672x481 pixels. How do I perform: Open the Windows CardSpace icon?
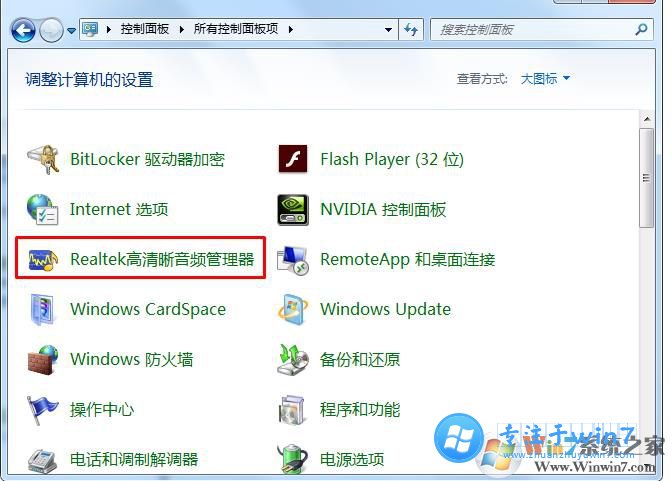42,309
